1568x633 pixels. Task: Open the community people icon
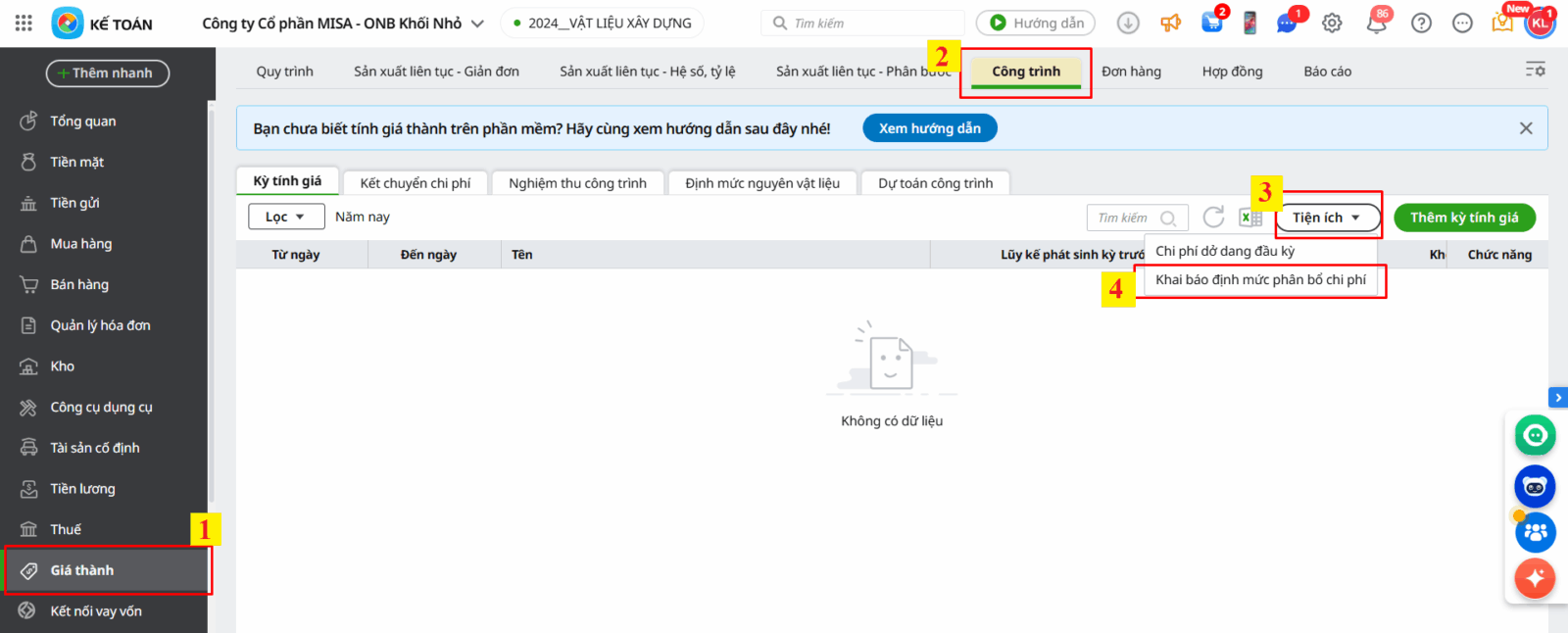[x=1535, y=532]
